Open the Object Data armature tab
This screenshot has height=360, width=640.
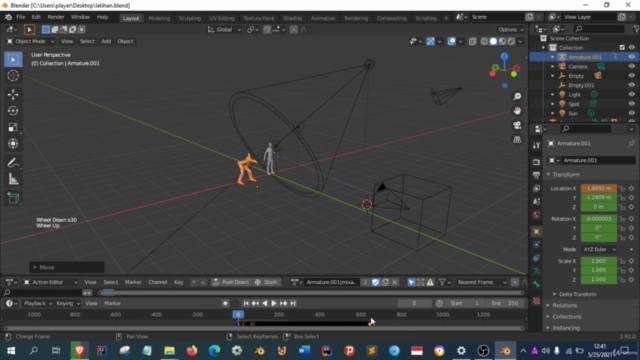536,271
